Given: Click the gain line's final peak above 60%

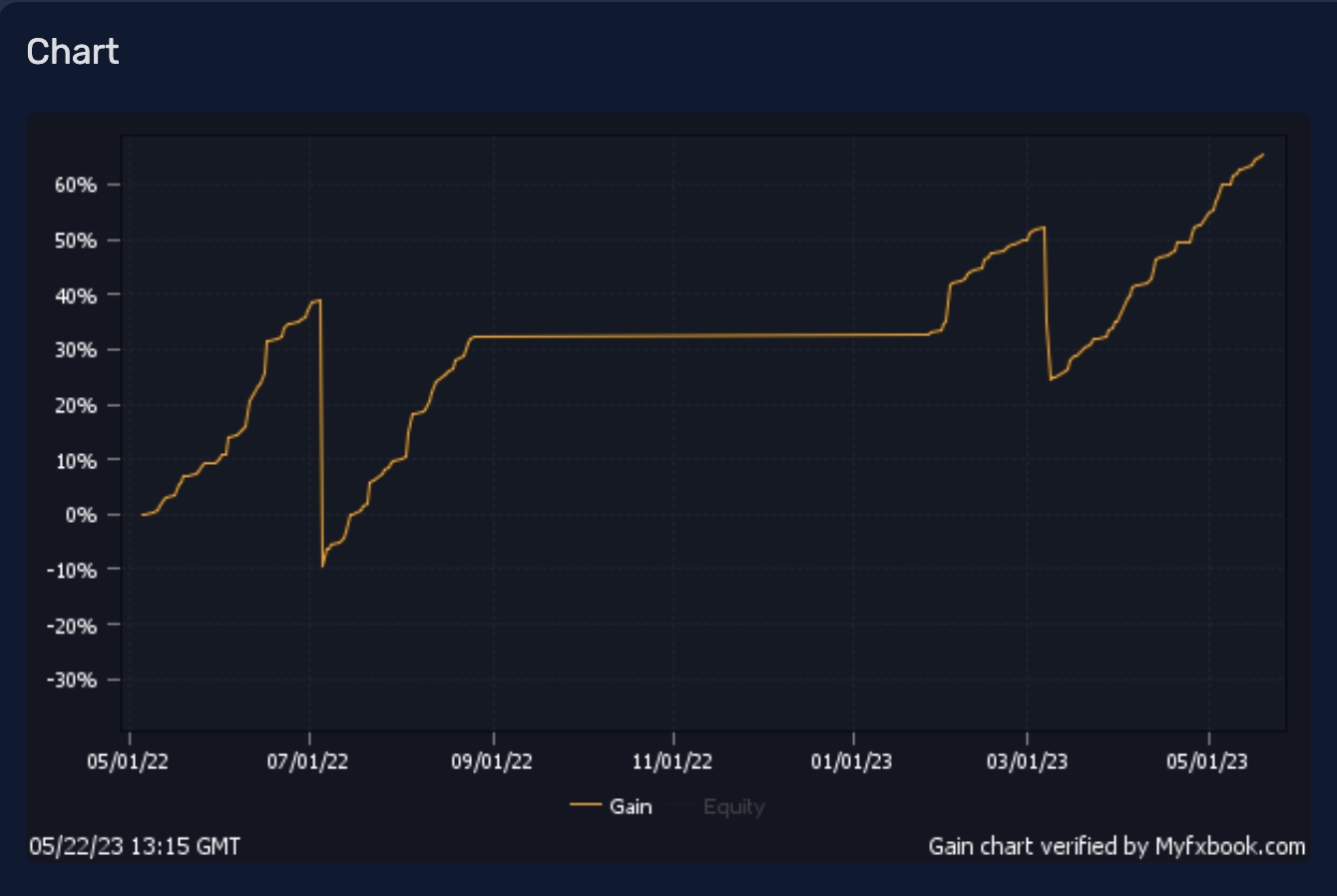Looking at the screenshot, I should tap(1263, 155).
